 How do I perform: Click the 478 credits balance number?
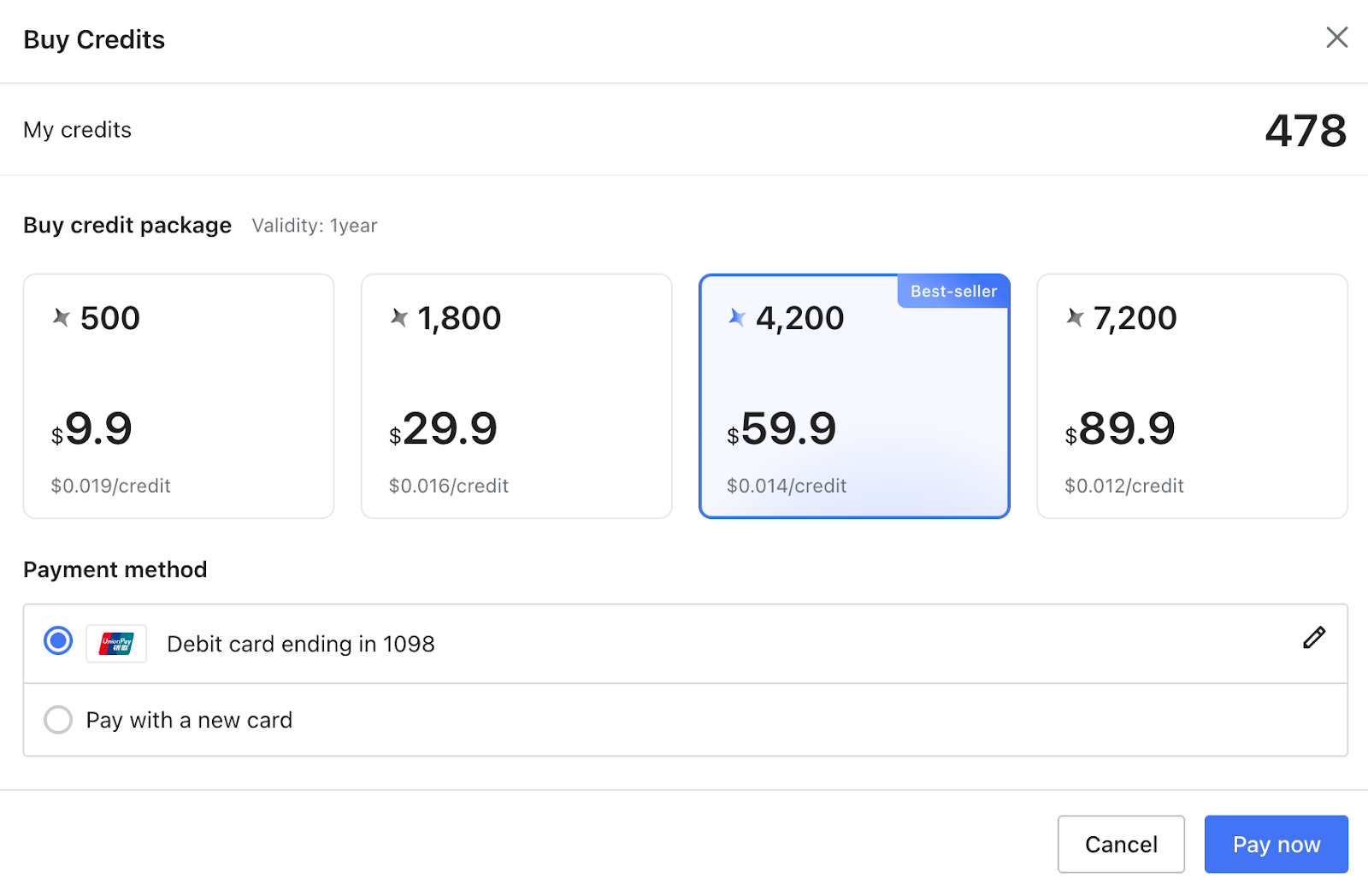click(1305, 131)
